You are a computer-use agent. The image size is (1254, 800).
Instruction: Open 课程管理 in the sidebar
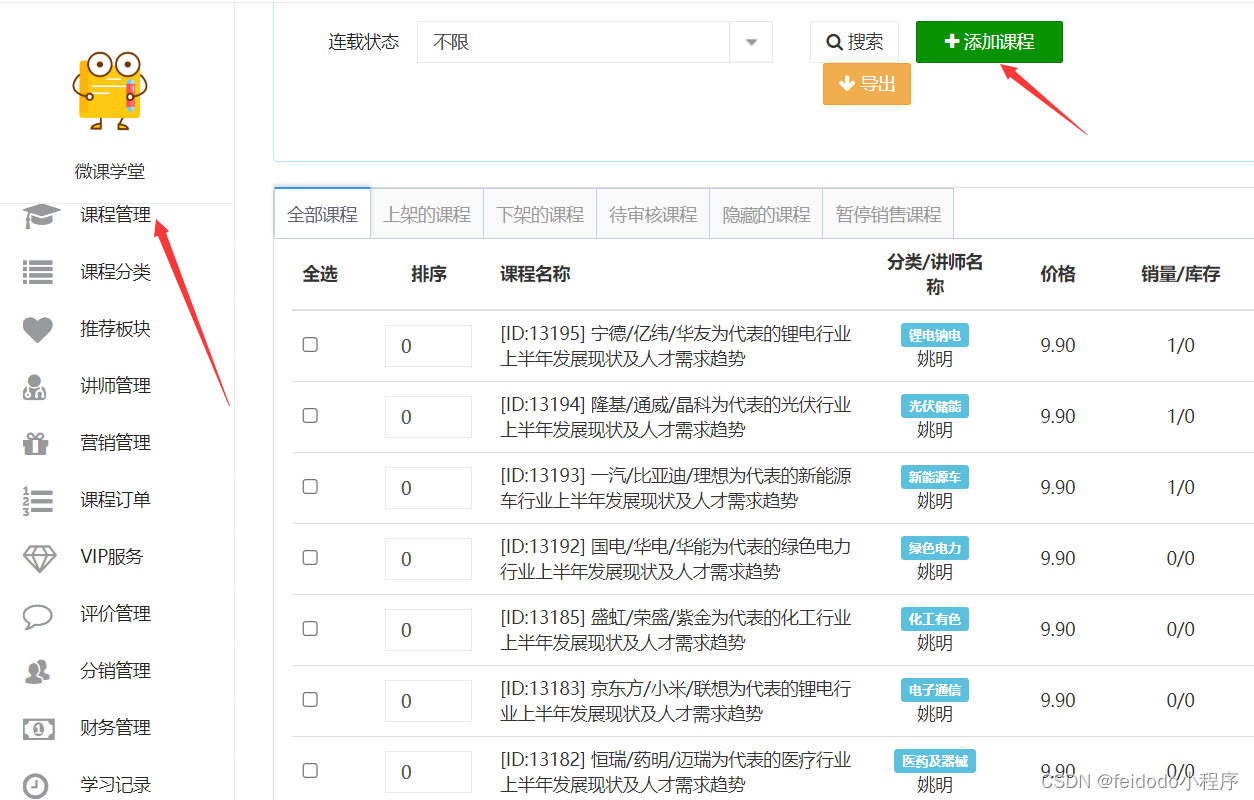click(x=116, y=214)
